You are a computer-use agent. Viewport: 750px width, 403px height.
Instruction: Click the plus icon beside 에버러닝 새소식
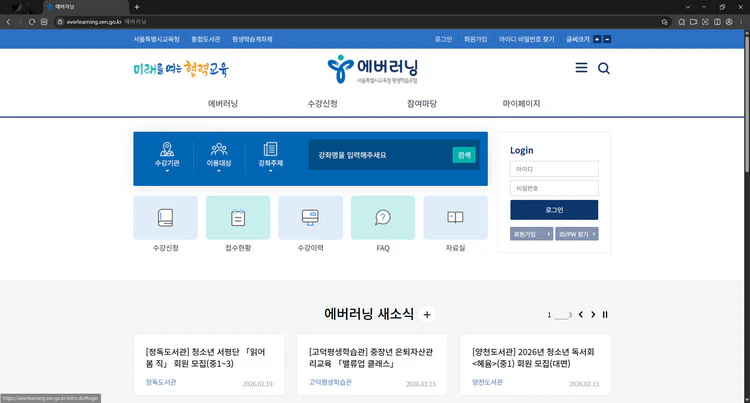coord(427,315)
